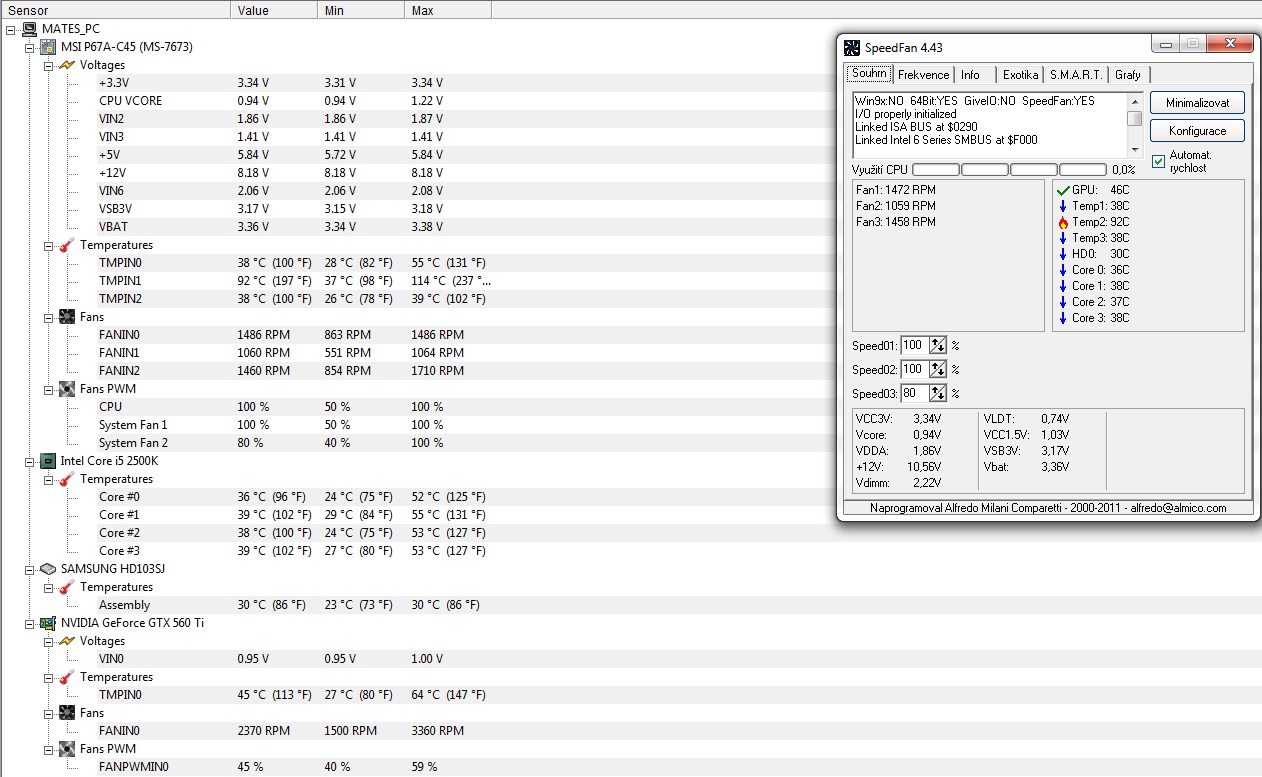This screenshot has height=777, width=1262.
Task: Click the thermometer icon under NVIDIA GeForce GTX 560 Ti
Action: click(67, 677)
